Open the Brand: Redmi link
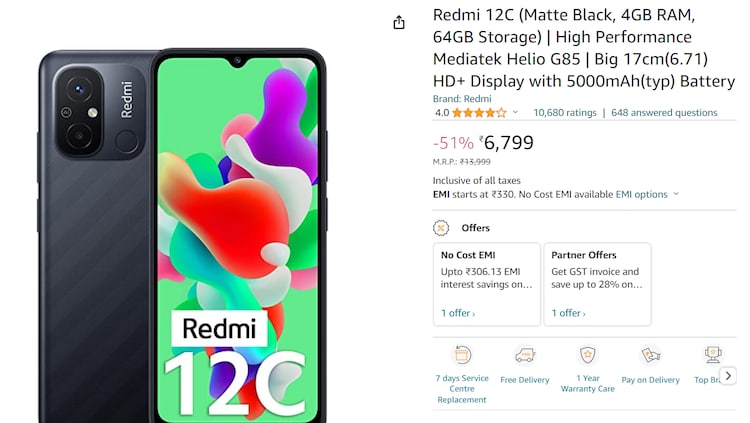The height and width of the screenshot is (423, 750). [462, 99]
